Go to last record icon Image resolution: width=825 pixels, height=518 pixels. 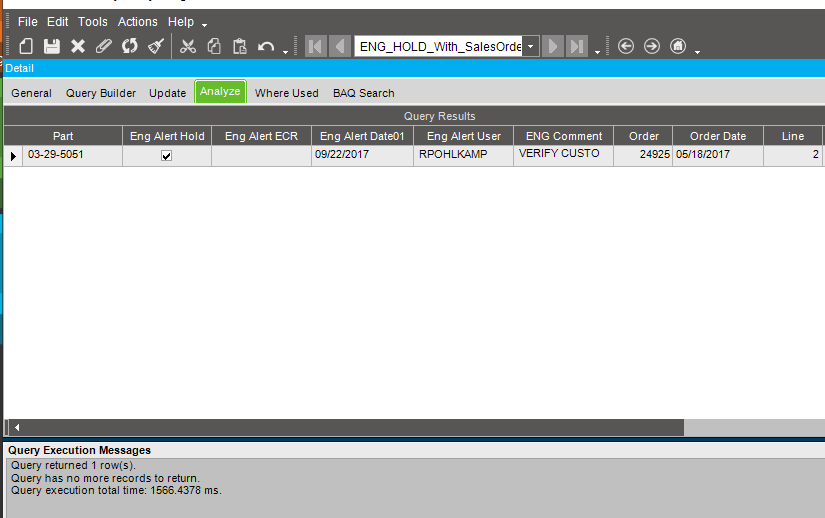tap(577, 46)
